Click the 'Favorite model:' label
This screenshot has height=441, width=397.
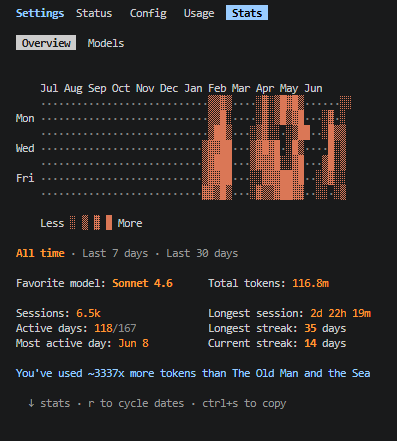(61, 283)
